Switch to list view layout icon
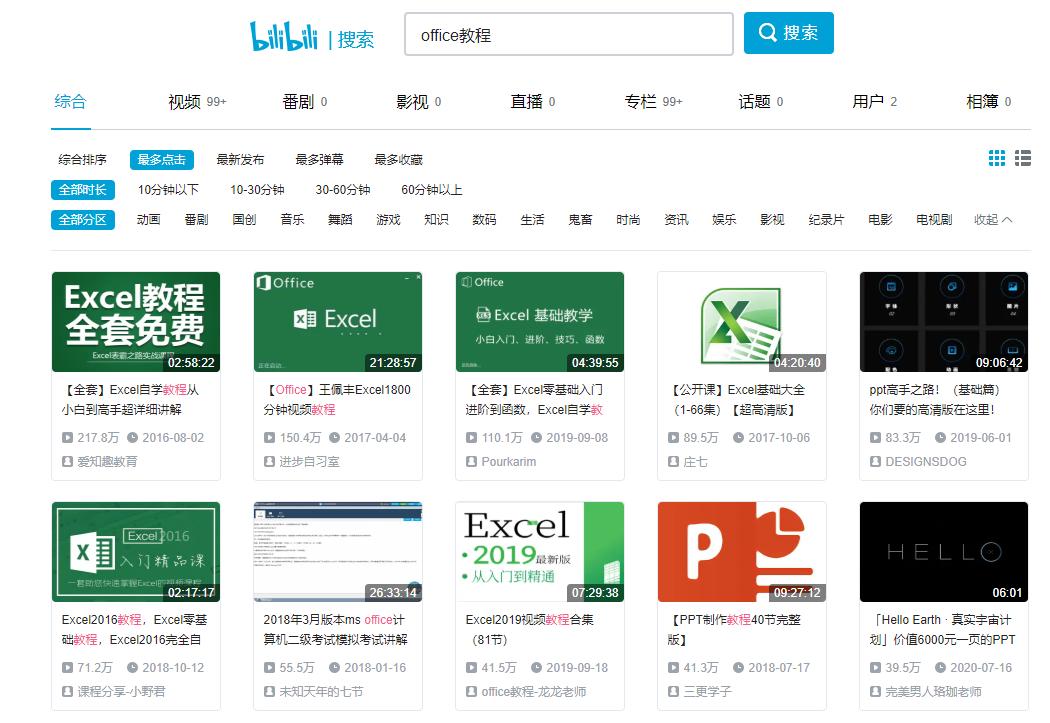1050x723 pixels. point(1022,157)
